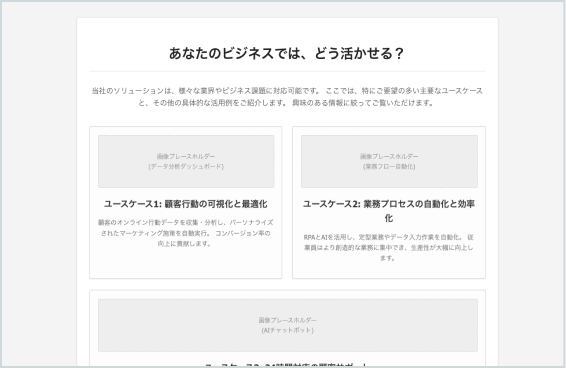Open the 業務フロー自動化 placeholder image
This screenshot has height=368, width=566.
click(x=389, y=161)
